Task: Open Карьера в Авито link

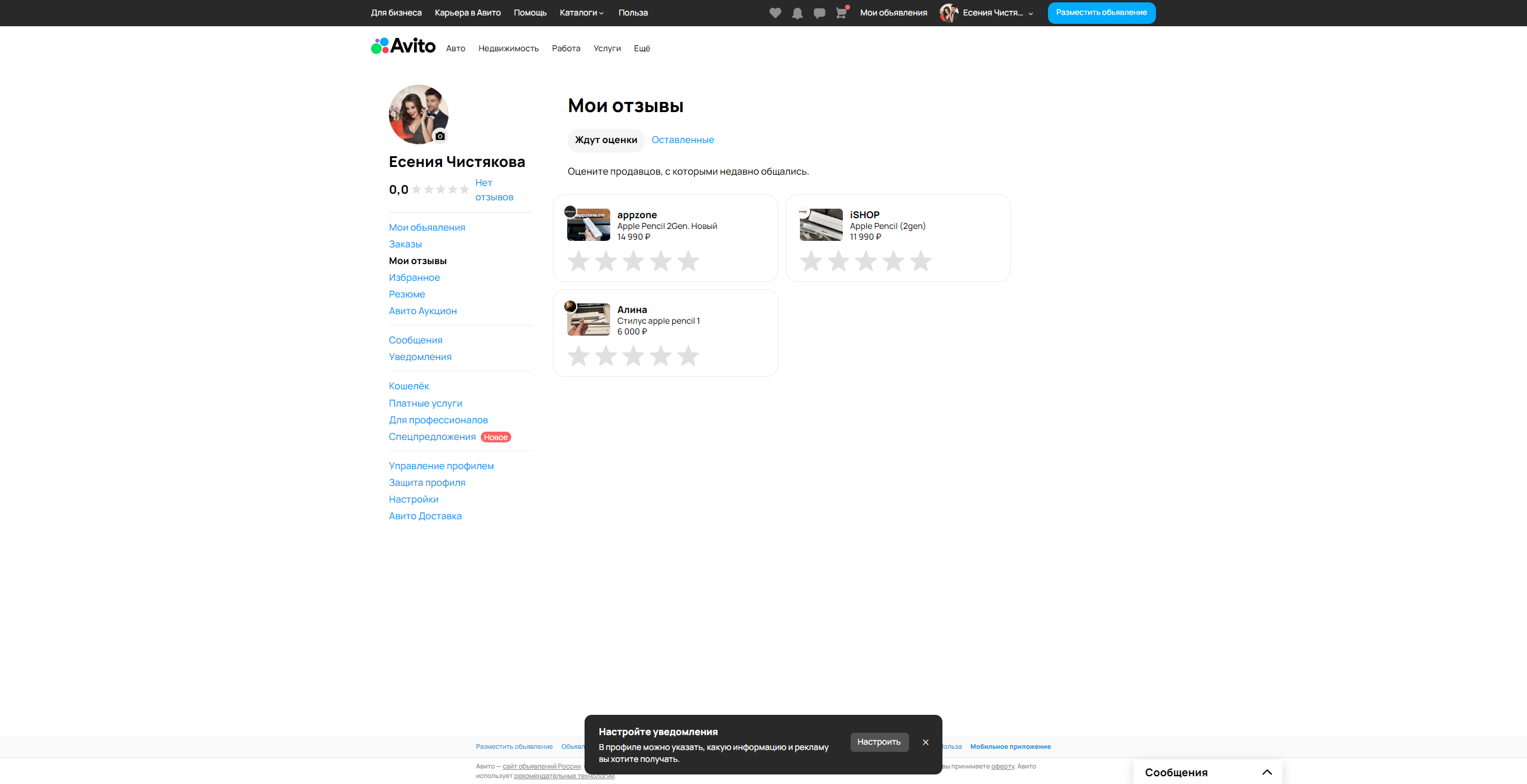Action: coord(468,13)
